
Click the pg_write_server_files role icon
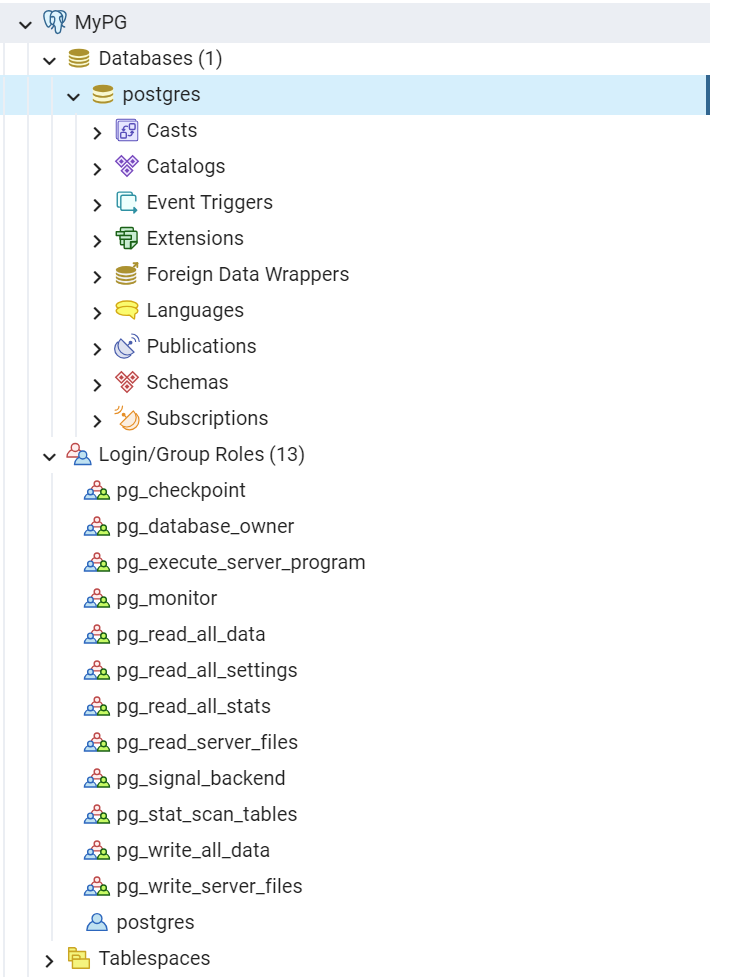coord(97,887)
